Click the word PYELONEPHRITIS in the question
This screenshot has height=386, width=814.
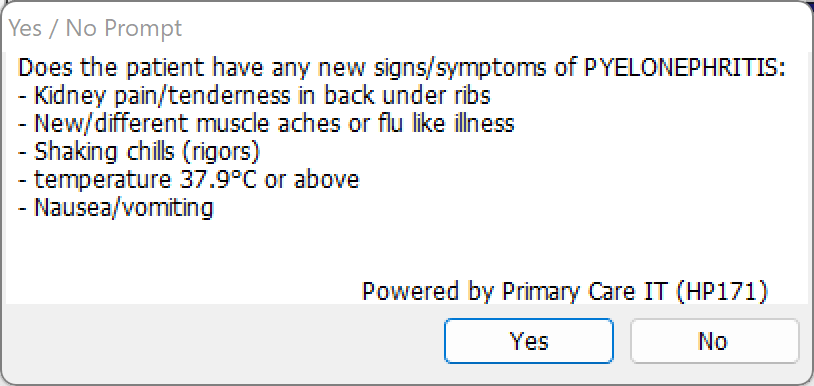tap(685, 68)
